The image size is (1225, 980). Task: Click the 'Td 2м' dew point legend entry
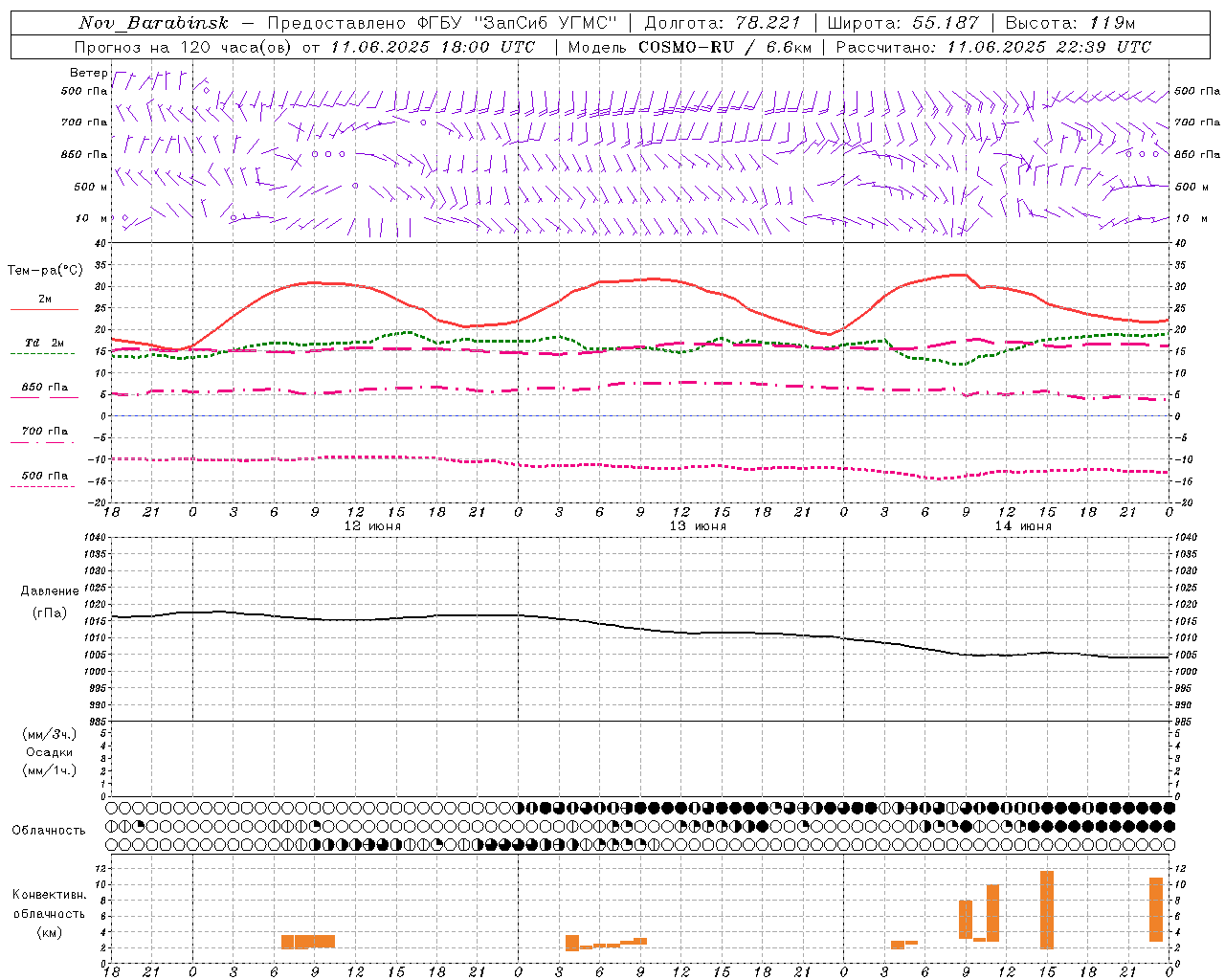[x=44, y=343]
